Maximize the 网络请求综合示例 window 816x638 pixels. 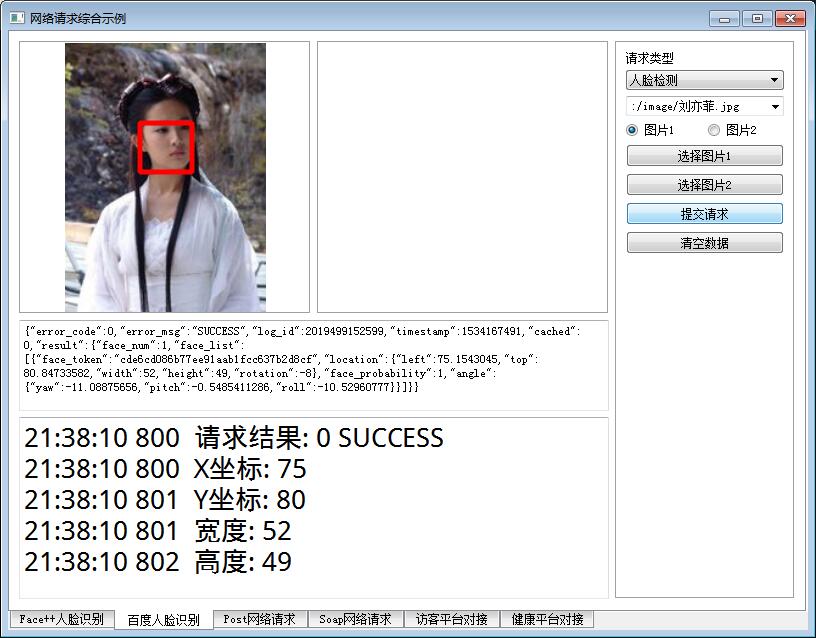point(757,19)
